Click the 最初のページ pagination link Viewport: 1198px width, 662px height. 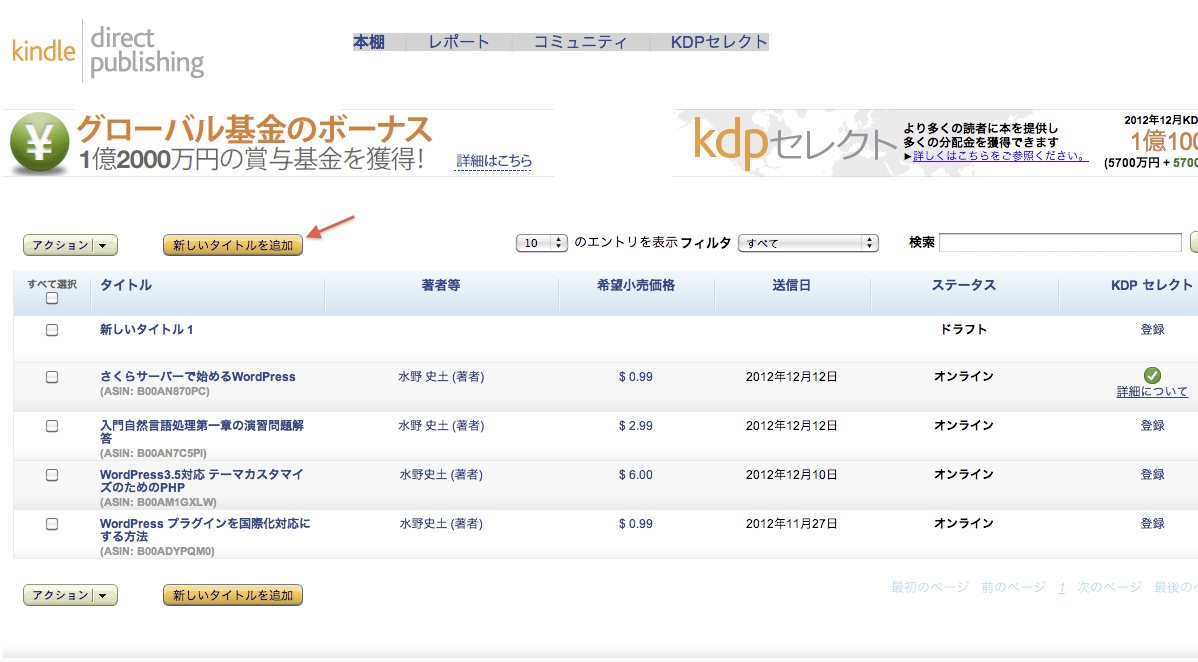click(x=930, y=587)
